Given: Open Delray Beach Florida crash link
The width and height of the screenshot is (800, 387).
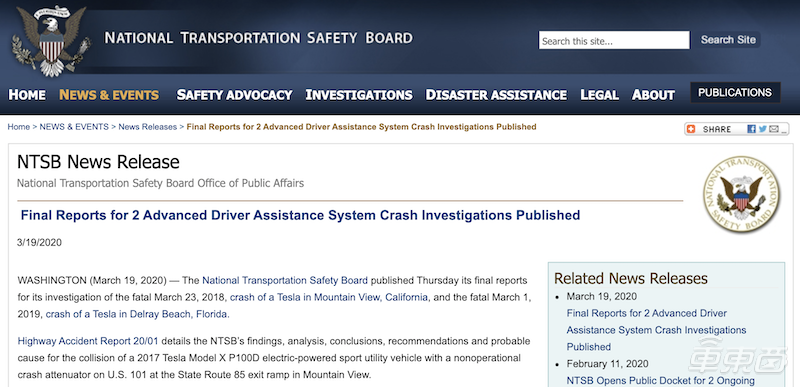Looking at the screenshot, I should 137,314.
